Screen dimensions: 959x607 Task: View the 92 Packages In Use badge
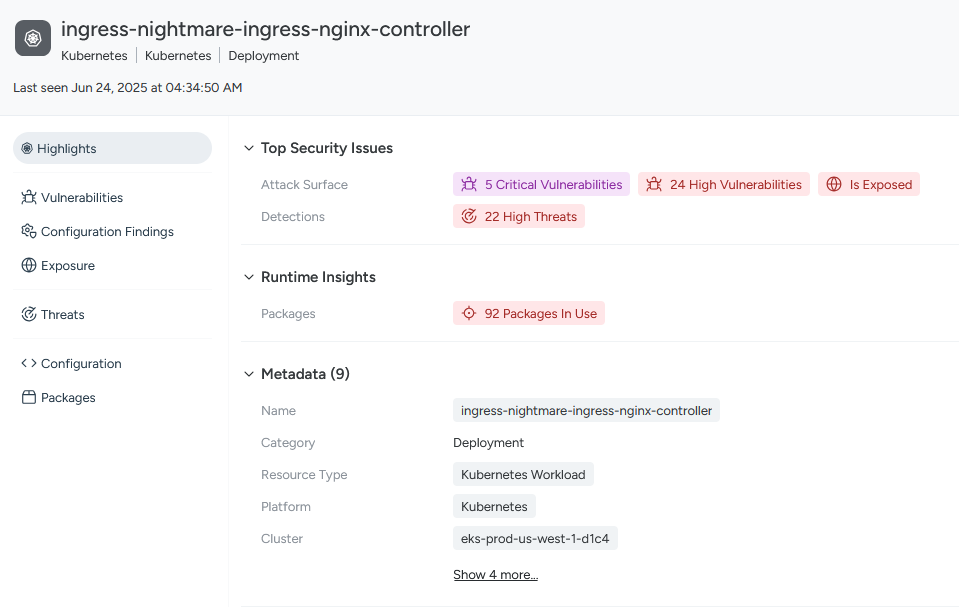point(528,313)
